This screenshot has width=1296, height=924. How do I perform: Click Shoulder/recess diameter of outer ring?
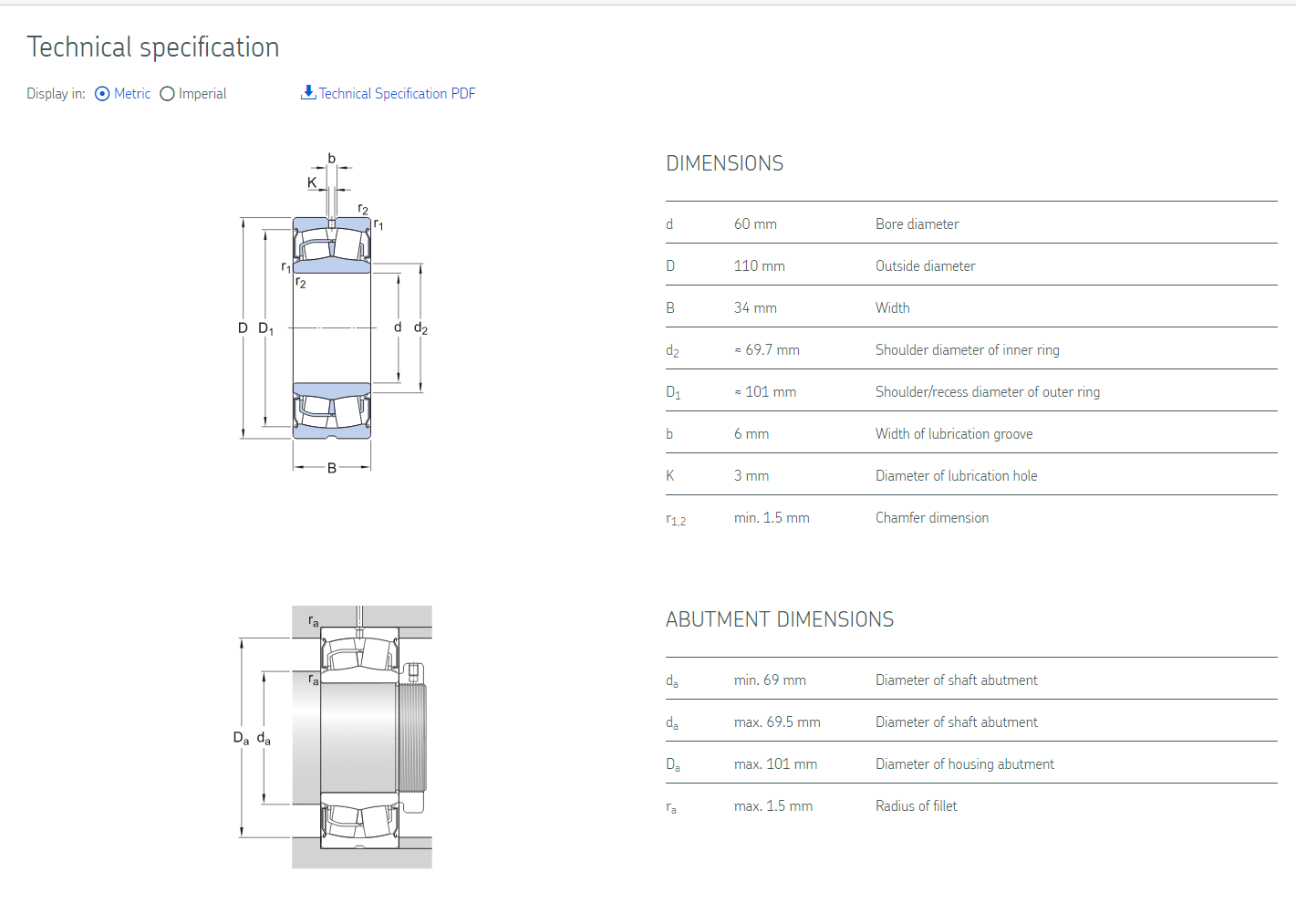click(988, 392)
